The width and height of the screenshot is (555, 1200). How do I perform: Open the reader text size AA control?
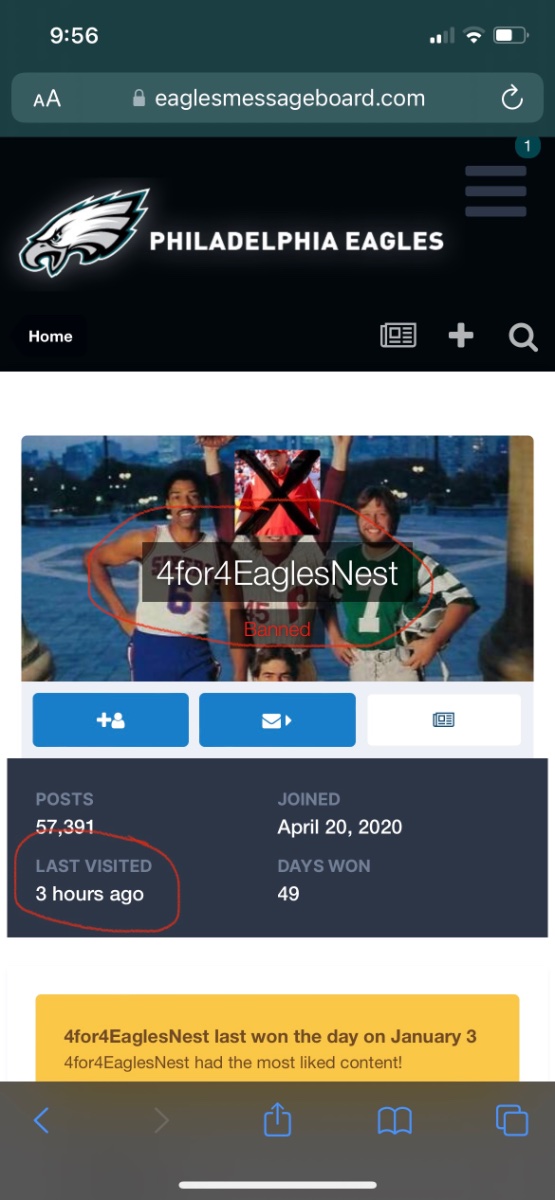[x=47, y=98]
